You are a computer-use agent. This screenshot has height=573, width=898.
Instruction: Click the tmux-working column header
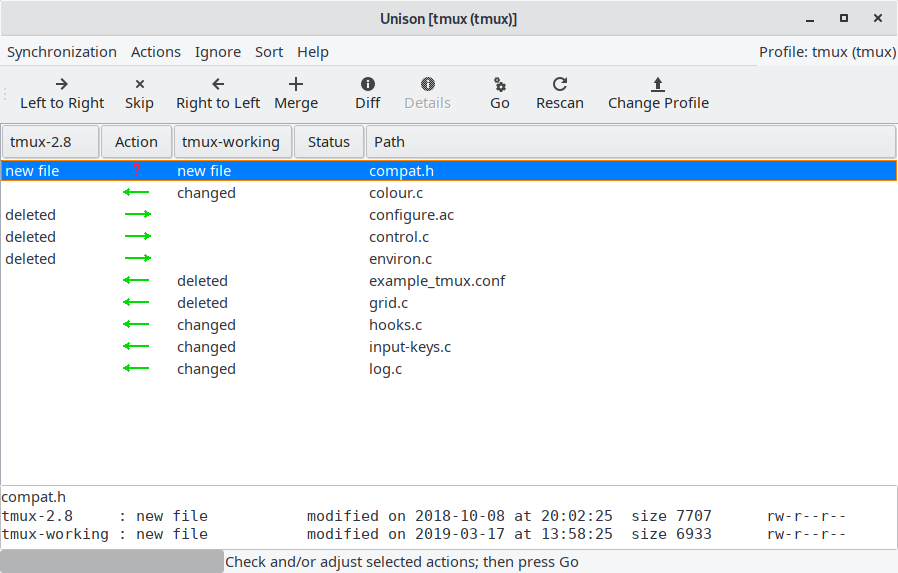click(233, 142)
